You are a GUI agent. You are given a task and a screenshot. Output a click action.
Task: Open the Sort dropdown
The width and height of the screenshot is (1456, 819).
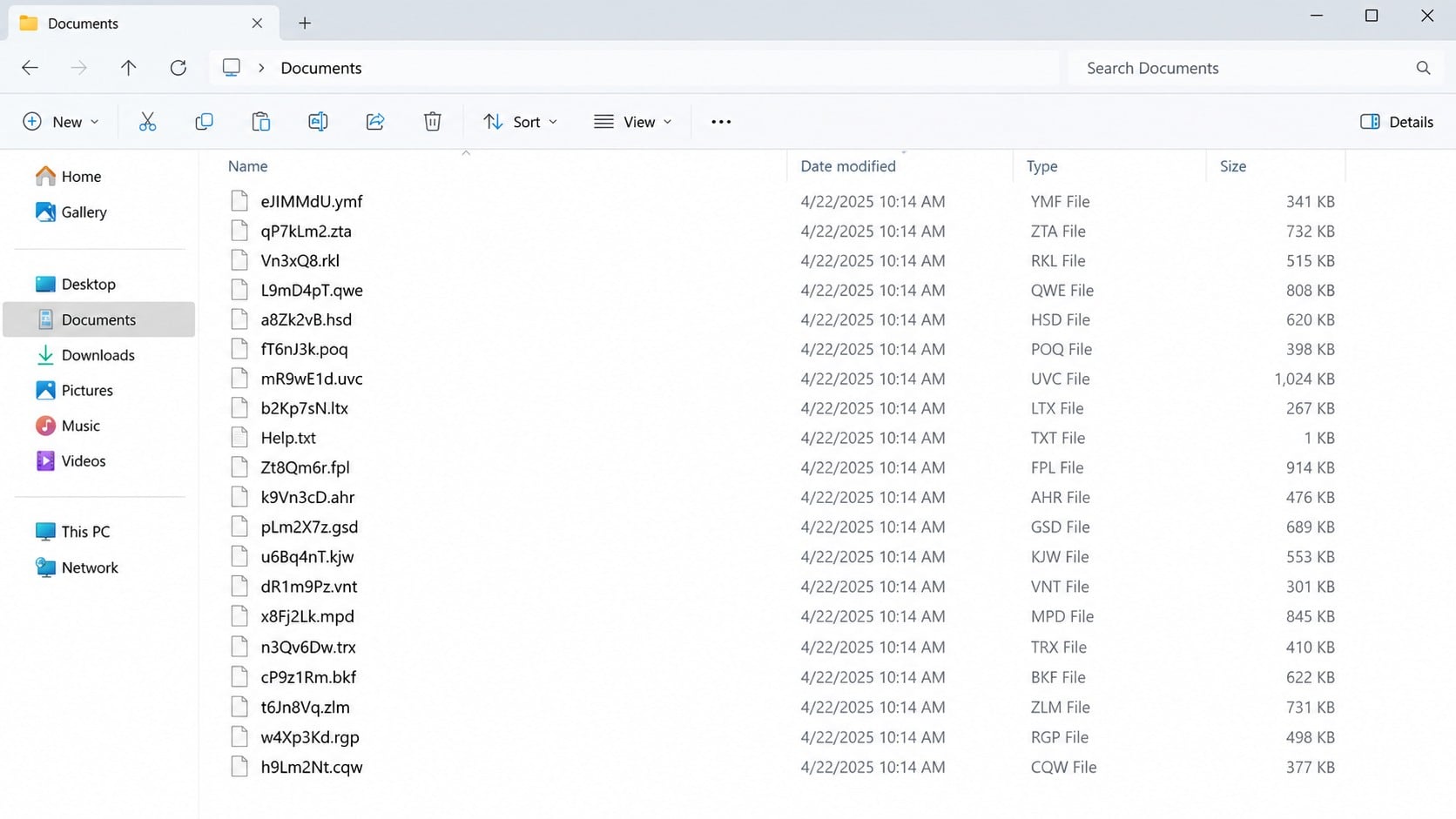click(521, 122)
